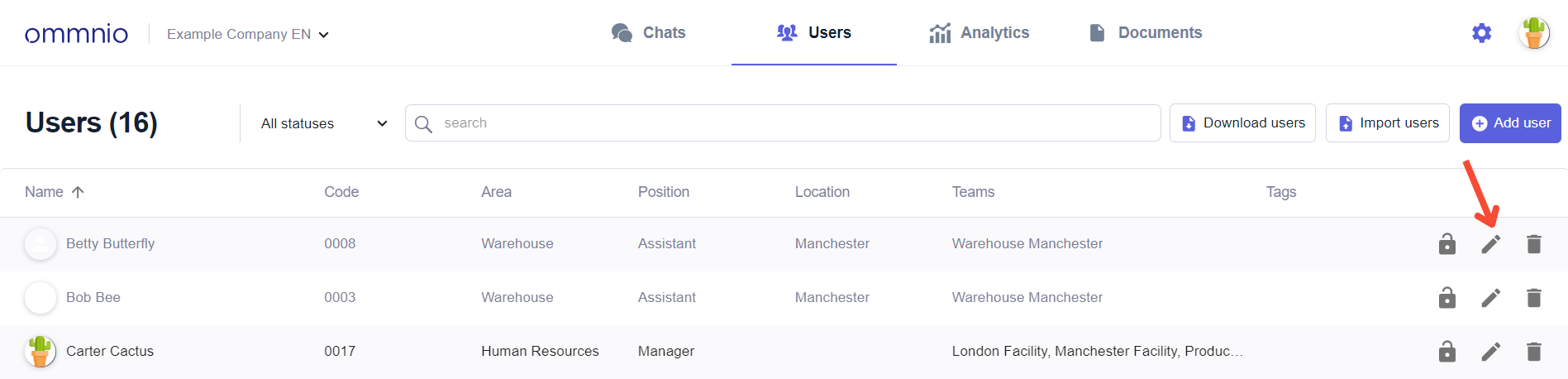
Task: Click Download users button
Action: 1242,123
